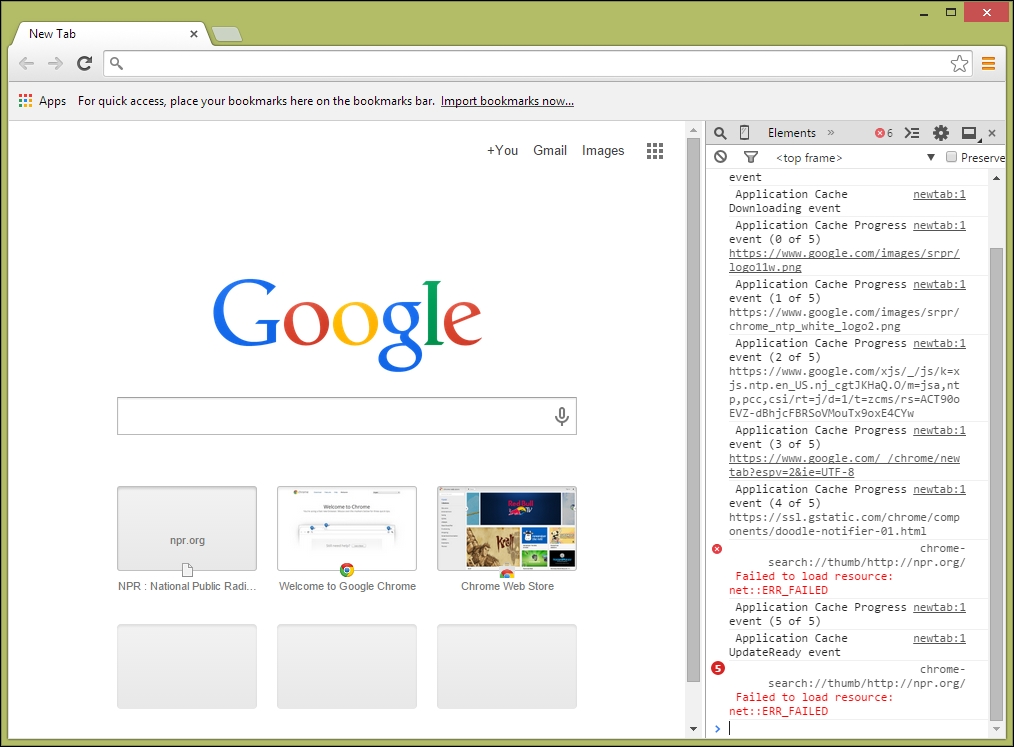Click the DevTools search magnifier icon

[x=720, y=133]
